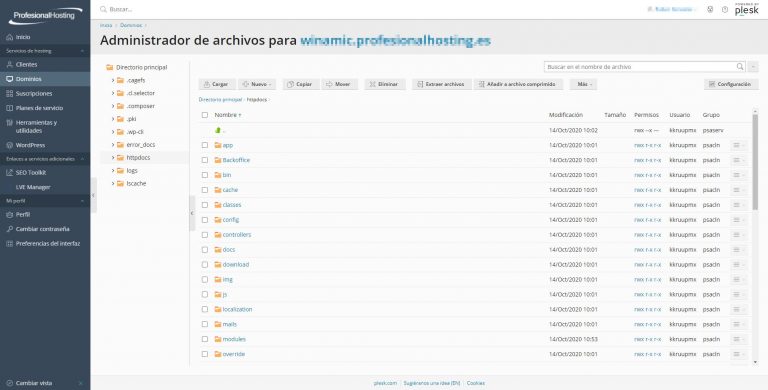
Task: Open the download folder link
Action: tap(236, 265)
